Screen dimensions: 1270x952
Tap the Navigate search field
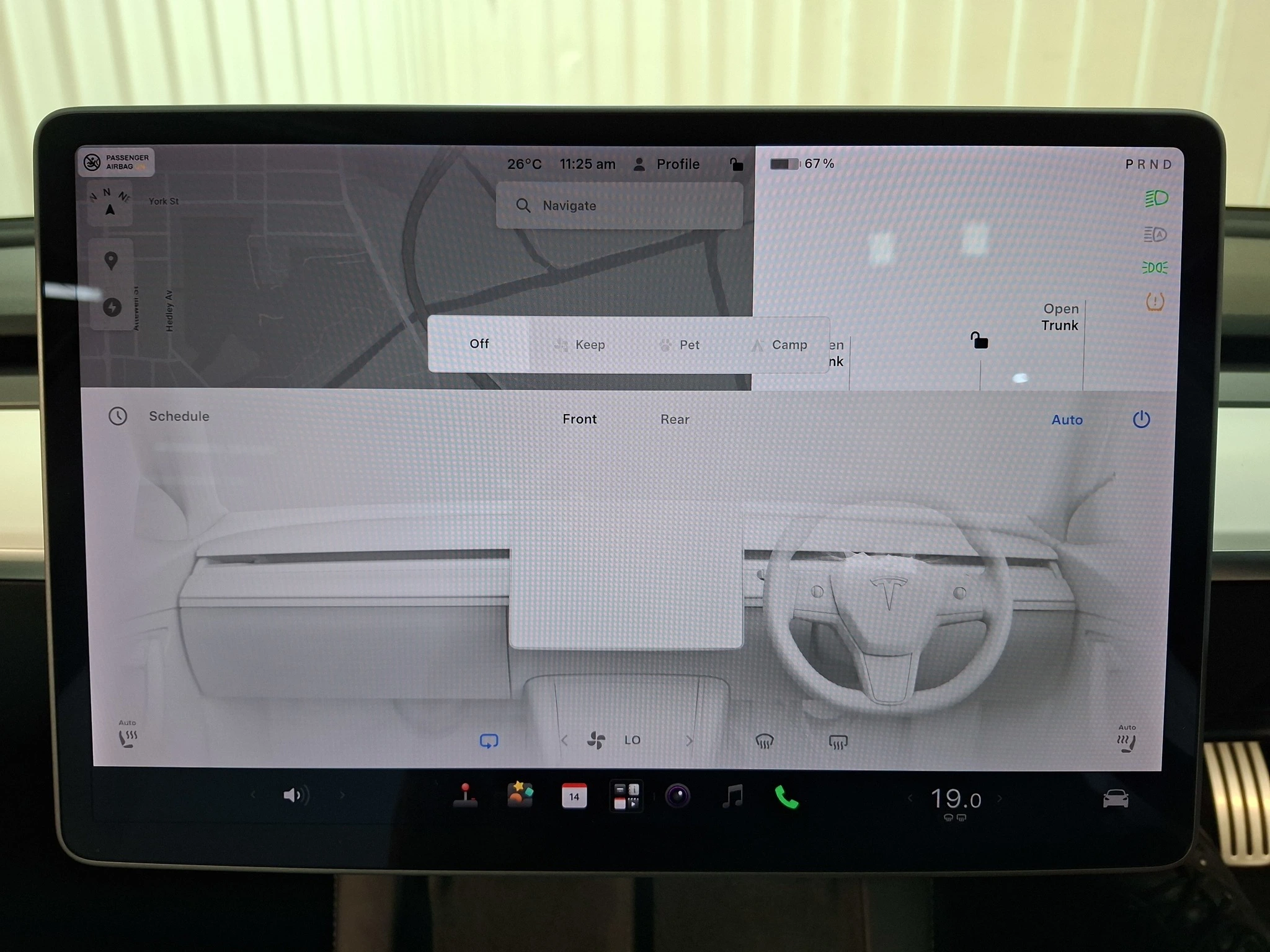tap(619, 205)
